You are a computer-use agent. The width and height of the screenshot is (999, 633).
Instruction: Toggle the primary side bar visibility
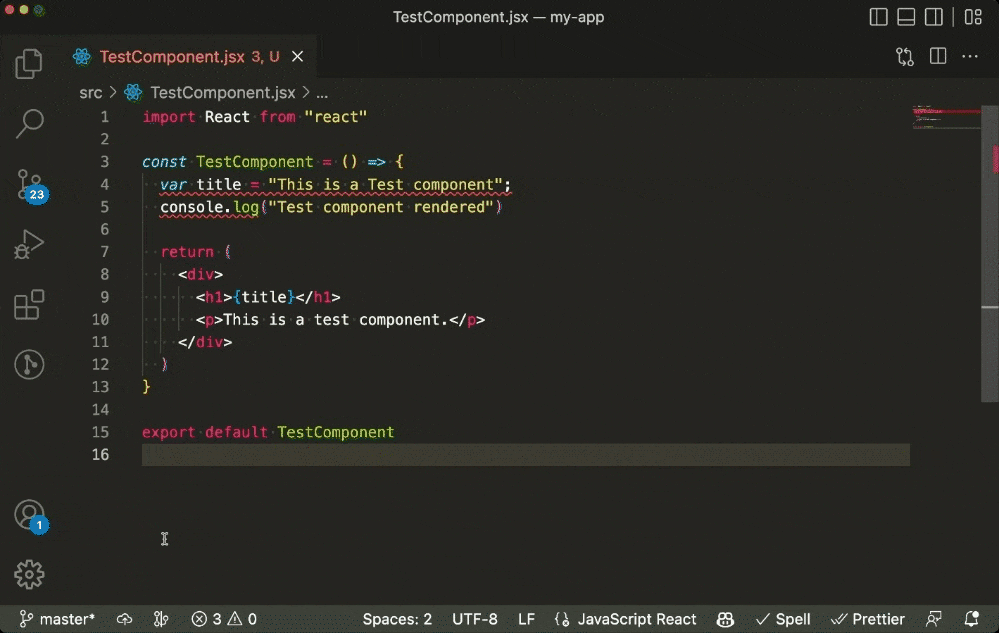point(879,17)
